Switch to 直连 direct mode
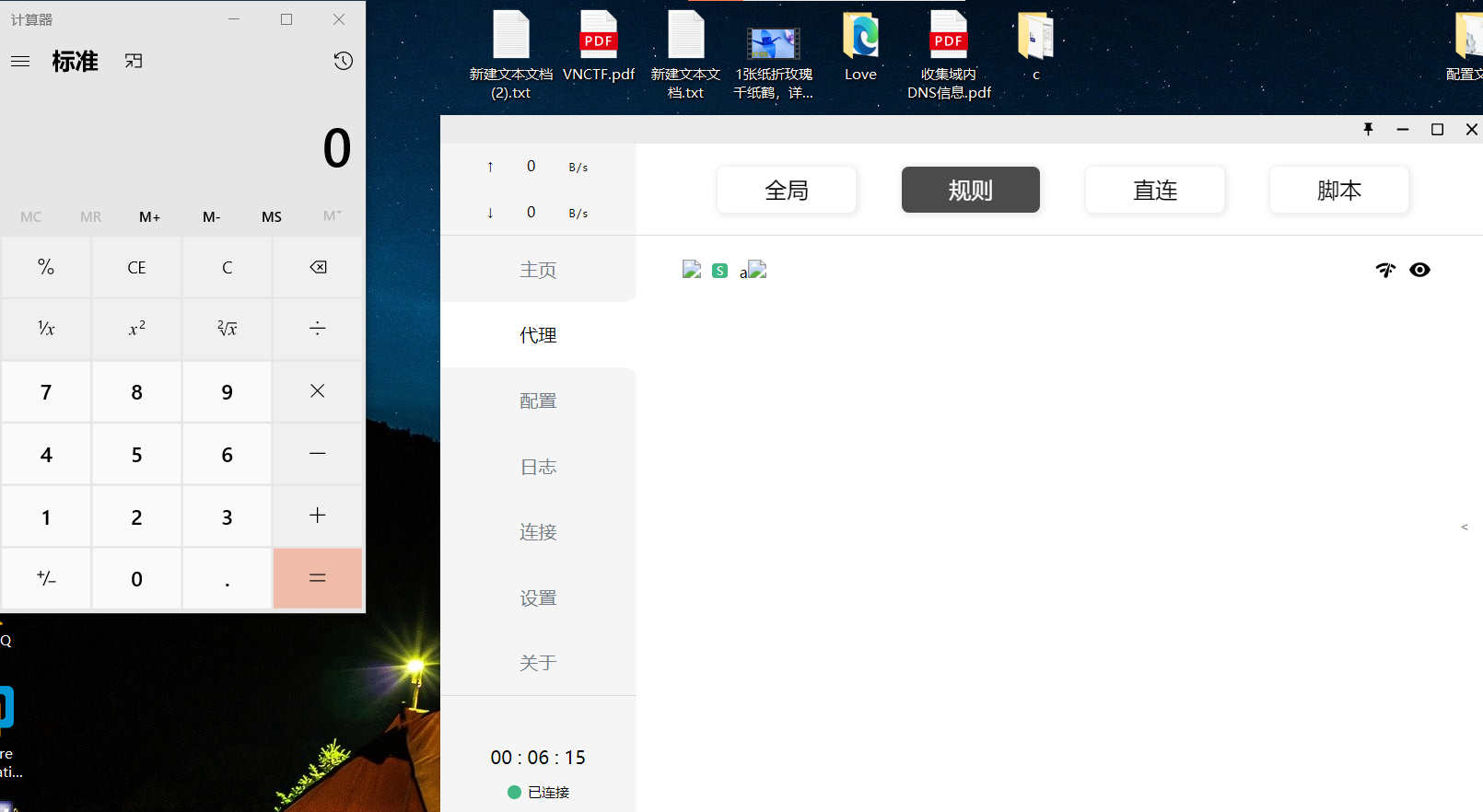Image resolution: width=1483 pixels, height=812 pixels. pyautogui.click(x=1155, y=190)
